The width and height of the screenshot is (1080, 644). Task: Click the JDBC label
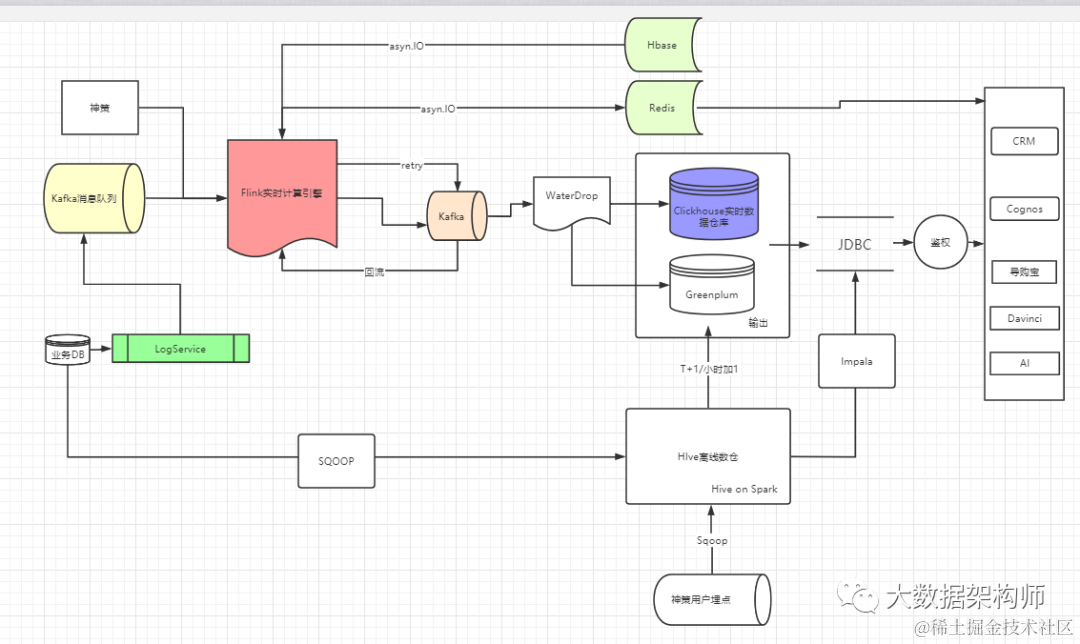tap(855, 245)
